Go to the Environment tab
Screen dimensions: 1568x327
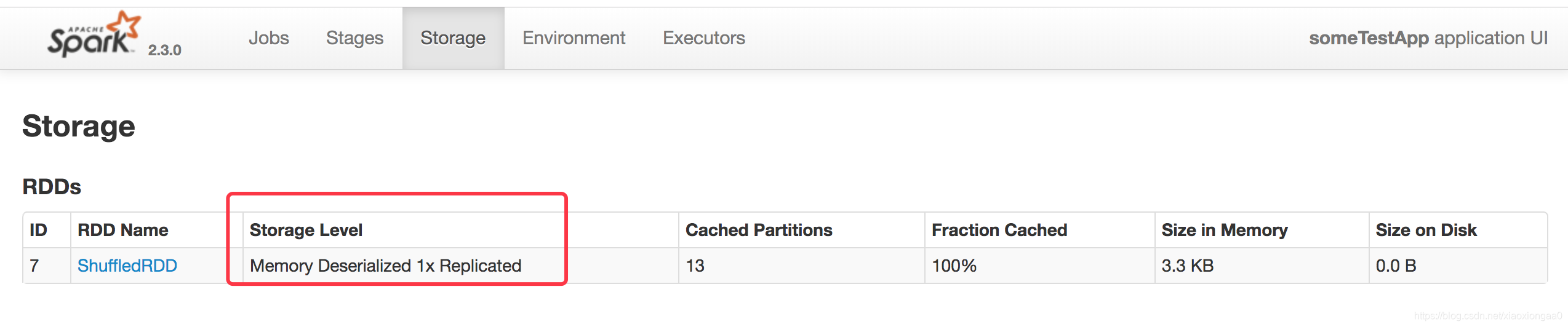pos(574,38)
